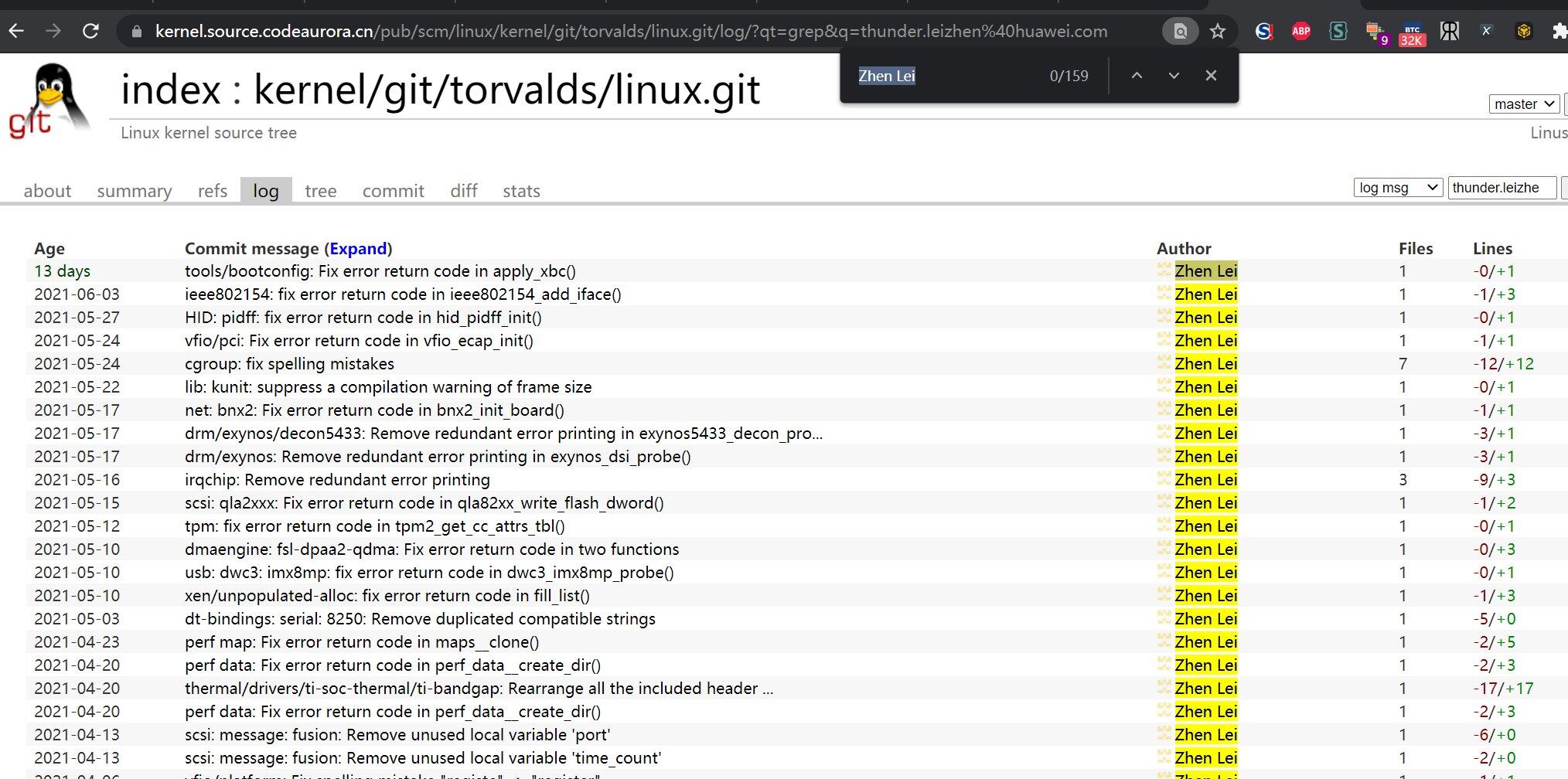This screenshot has height=779, width=1568.
Task: Open commit tpm: fix error return code
Action: tap(375, 526)
